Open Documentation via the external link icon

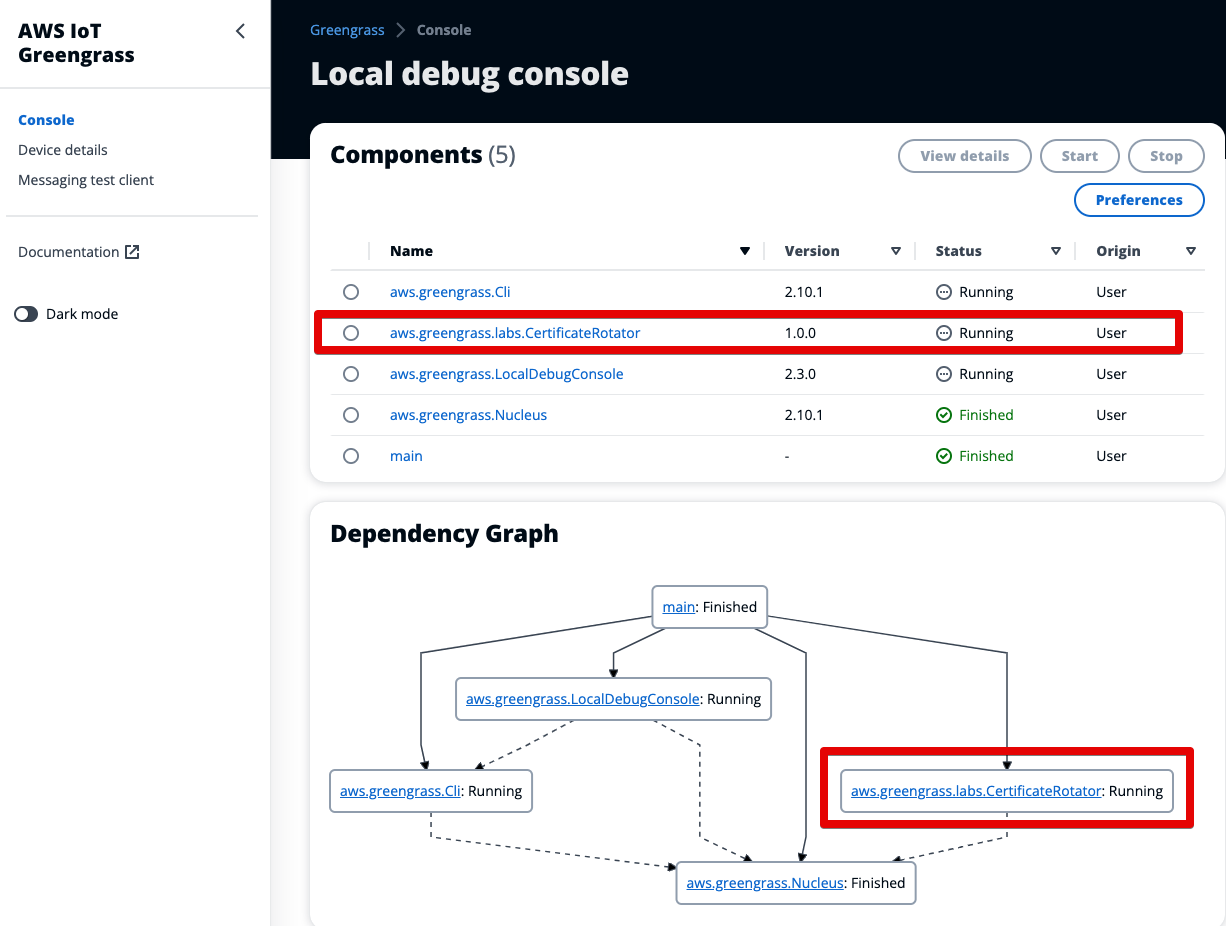tap(132, 252)
